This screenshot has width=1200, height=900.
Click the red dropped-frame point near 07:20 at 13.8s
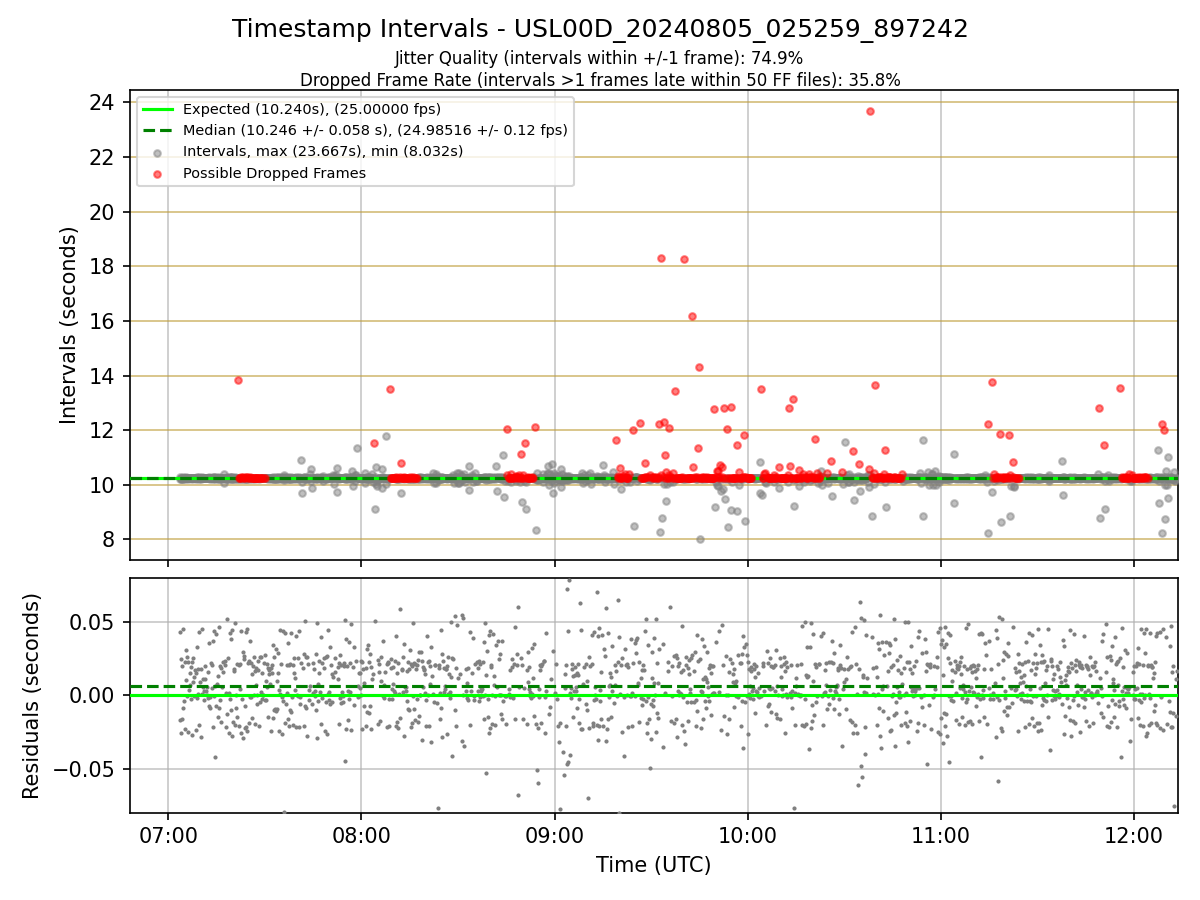(238, 380)
